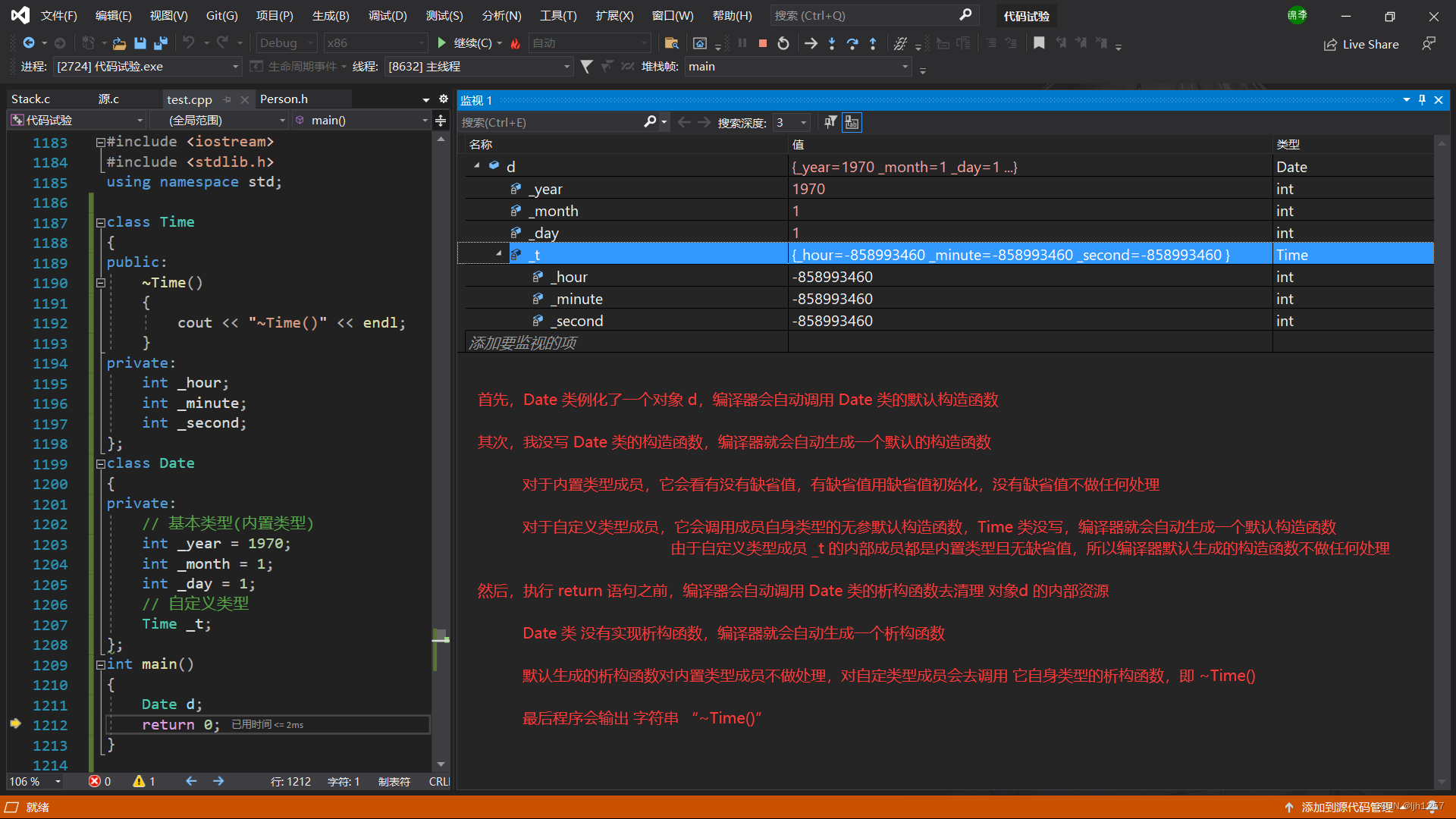Viewport: 1456px width, 819px height.
Task: Click the Watch search previous-result arrow
Action: [684, 122]
